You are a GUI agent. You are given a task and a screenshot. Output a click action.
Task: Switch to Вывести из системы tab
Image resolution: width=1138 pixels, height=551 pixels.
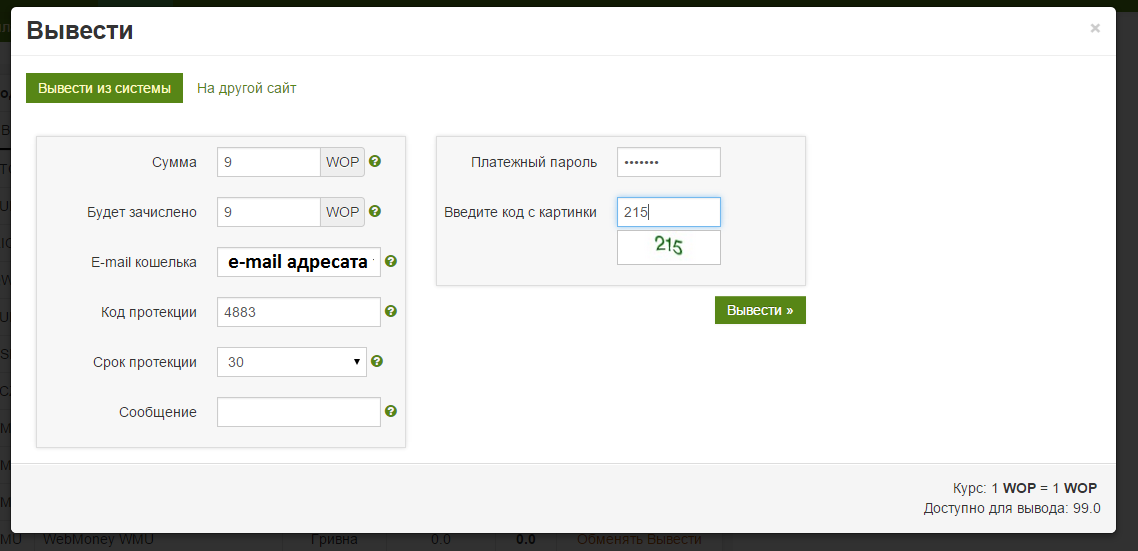(x=105, y=88)
